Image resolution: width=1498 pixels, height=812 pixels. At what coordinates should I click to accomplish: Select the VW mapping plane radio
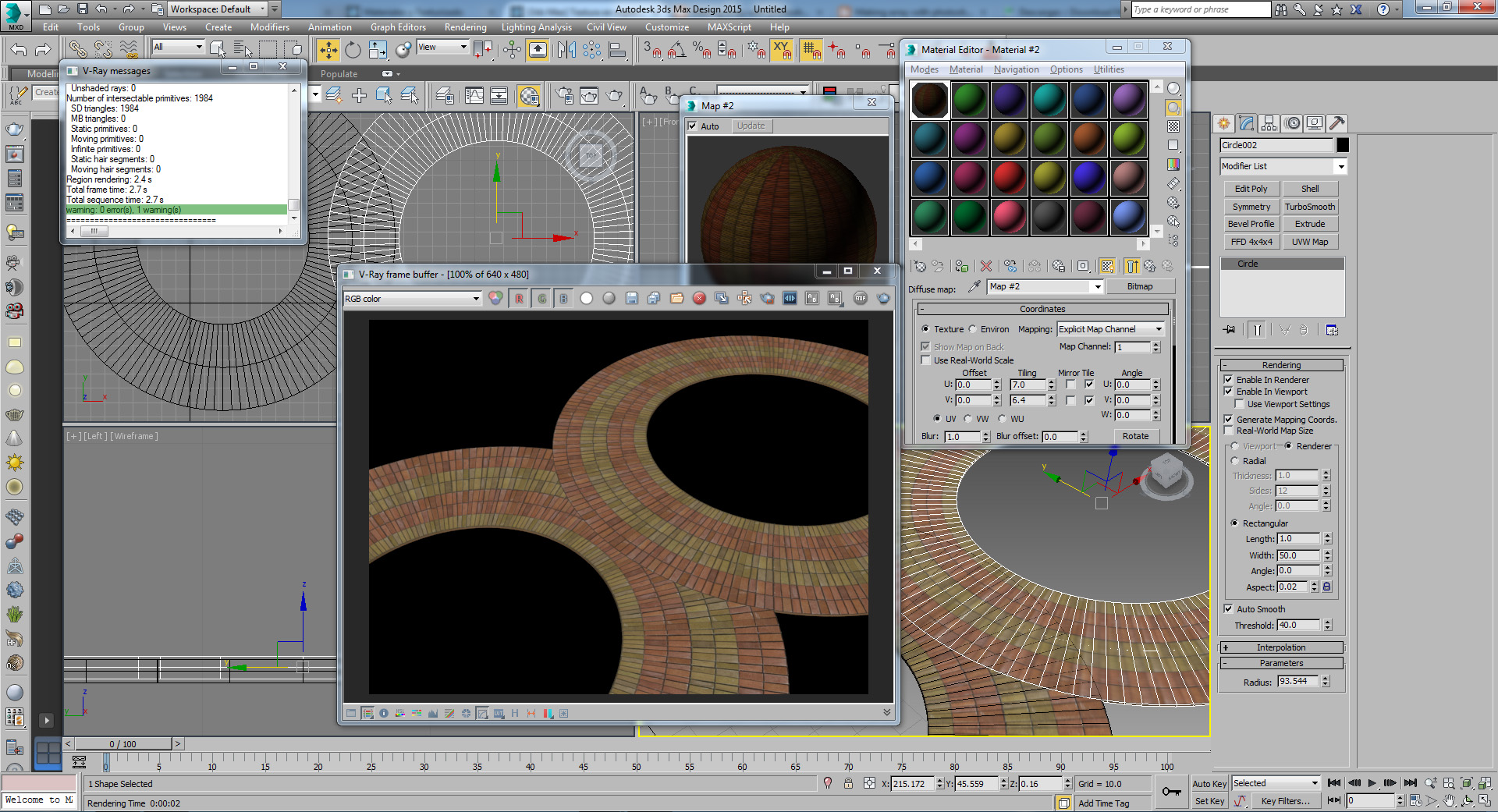tap(967, 419)
